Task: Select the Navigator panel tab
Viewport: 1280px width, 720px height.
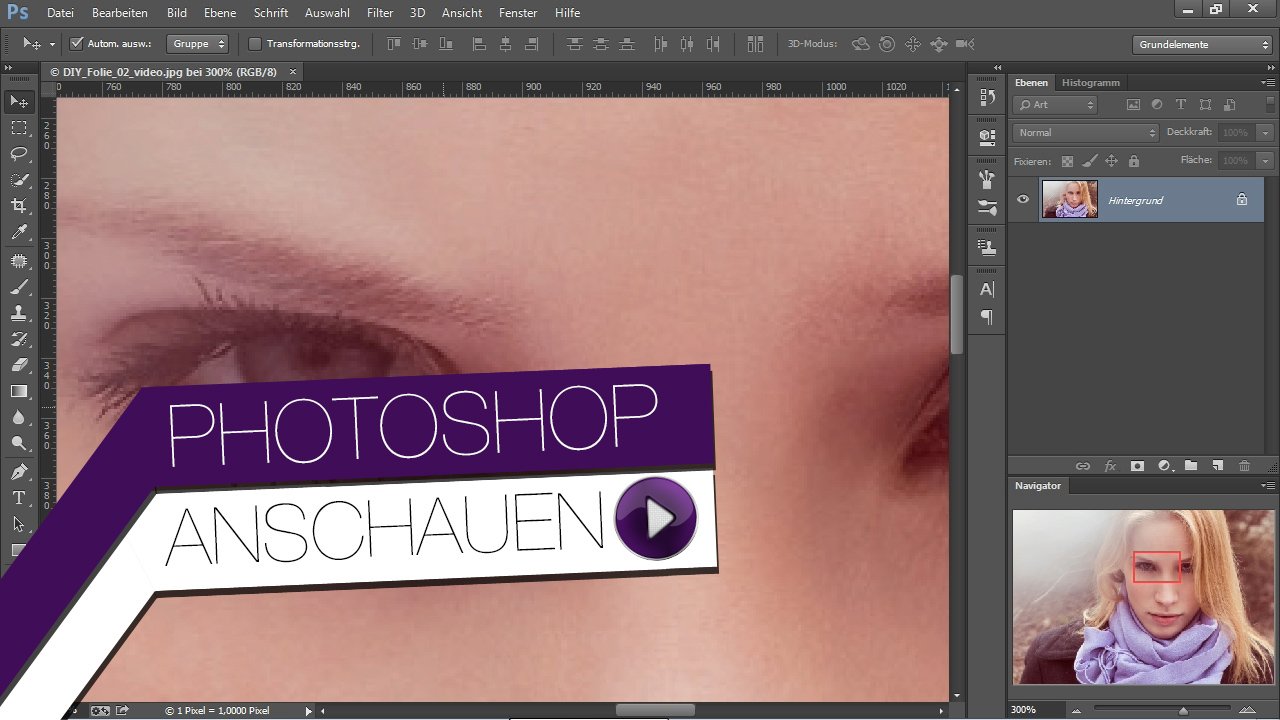Action: 1038,485
